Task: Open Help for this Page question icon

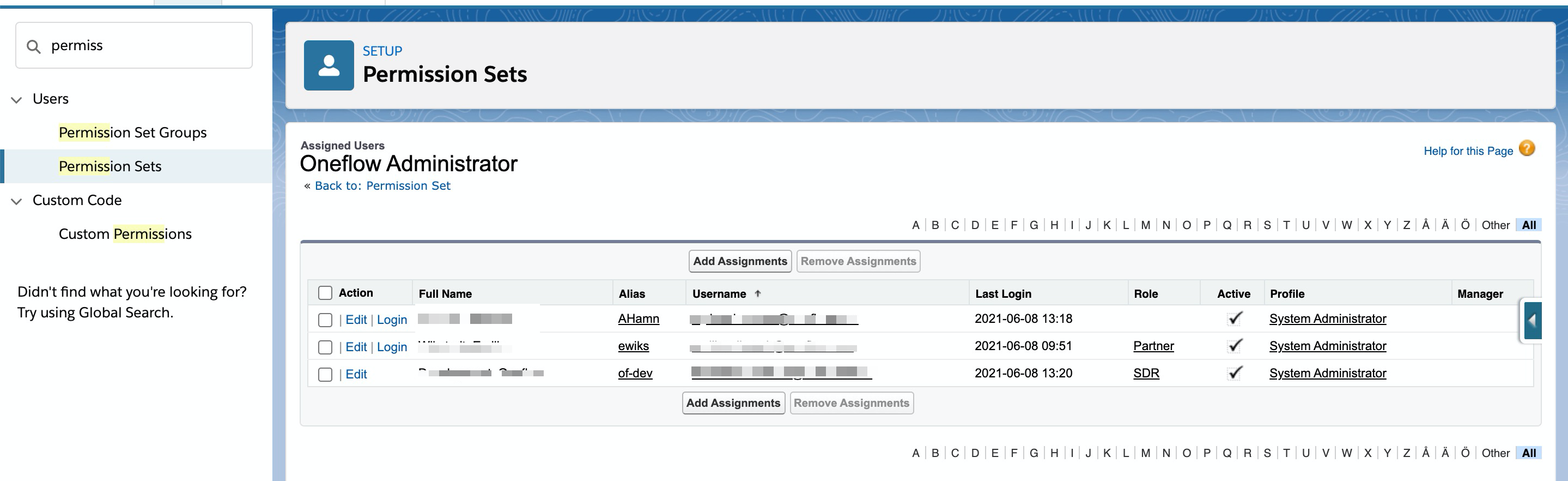Action: click(1527, 149)
